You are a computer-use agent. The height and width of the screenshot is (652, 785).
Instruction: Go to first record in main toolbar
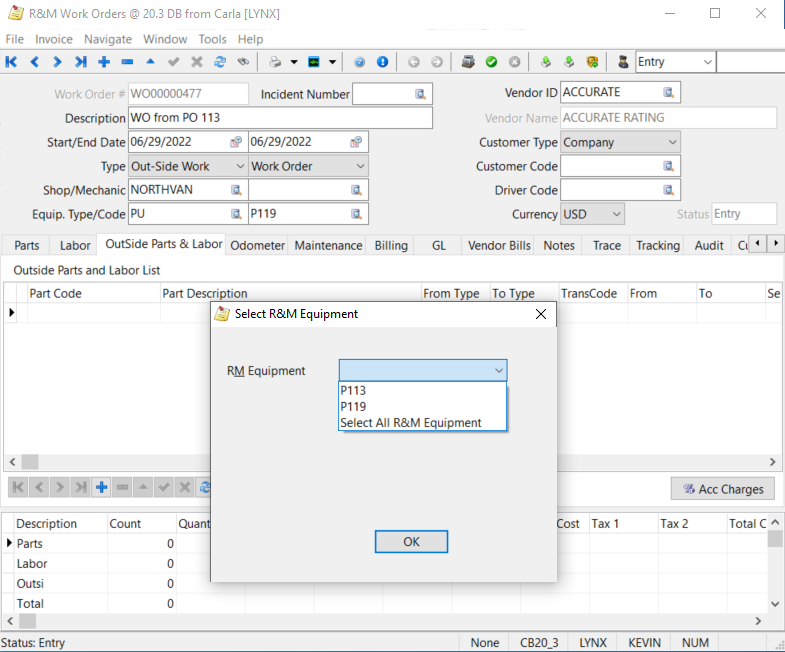[x=12, y=62]
